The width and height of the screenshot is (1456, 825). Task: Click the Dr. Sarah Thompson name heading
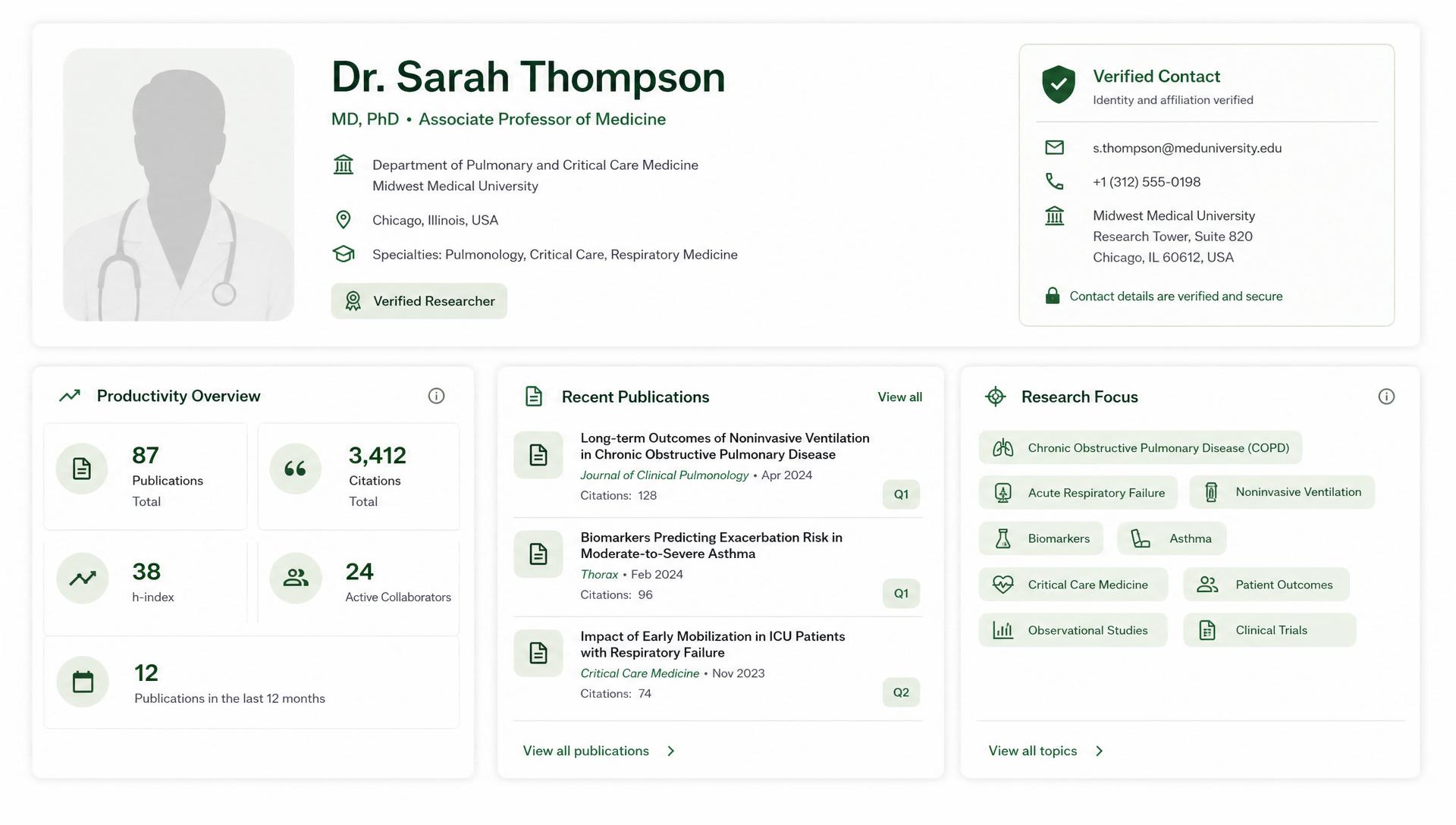528,77
